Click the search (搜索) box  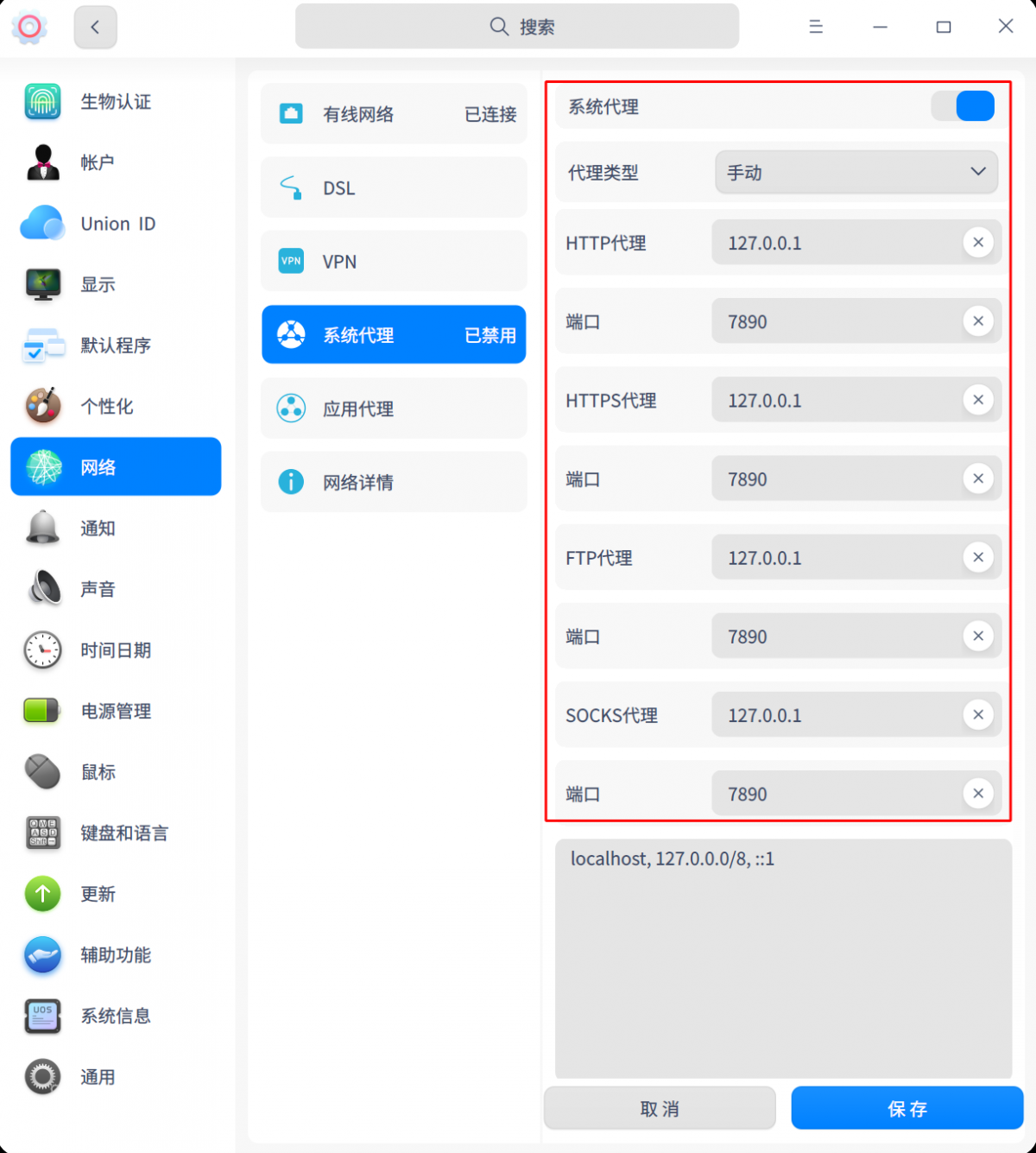click(517, 27)
